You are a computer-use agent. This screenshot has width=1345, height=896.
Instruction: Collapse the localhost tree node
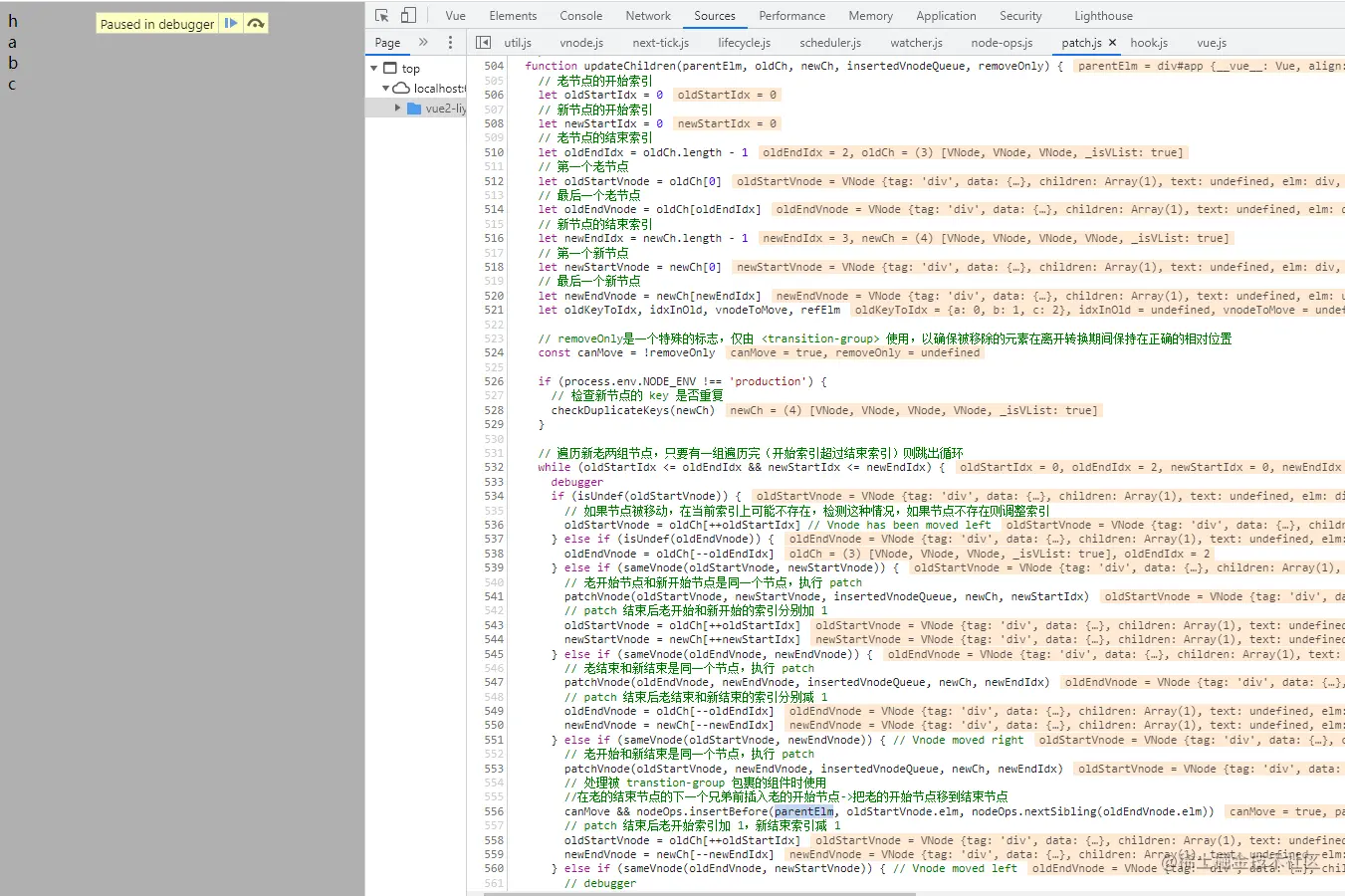pos(386,89)
